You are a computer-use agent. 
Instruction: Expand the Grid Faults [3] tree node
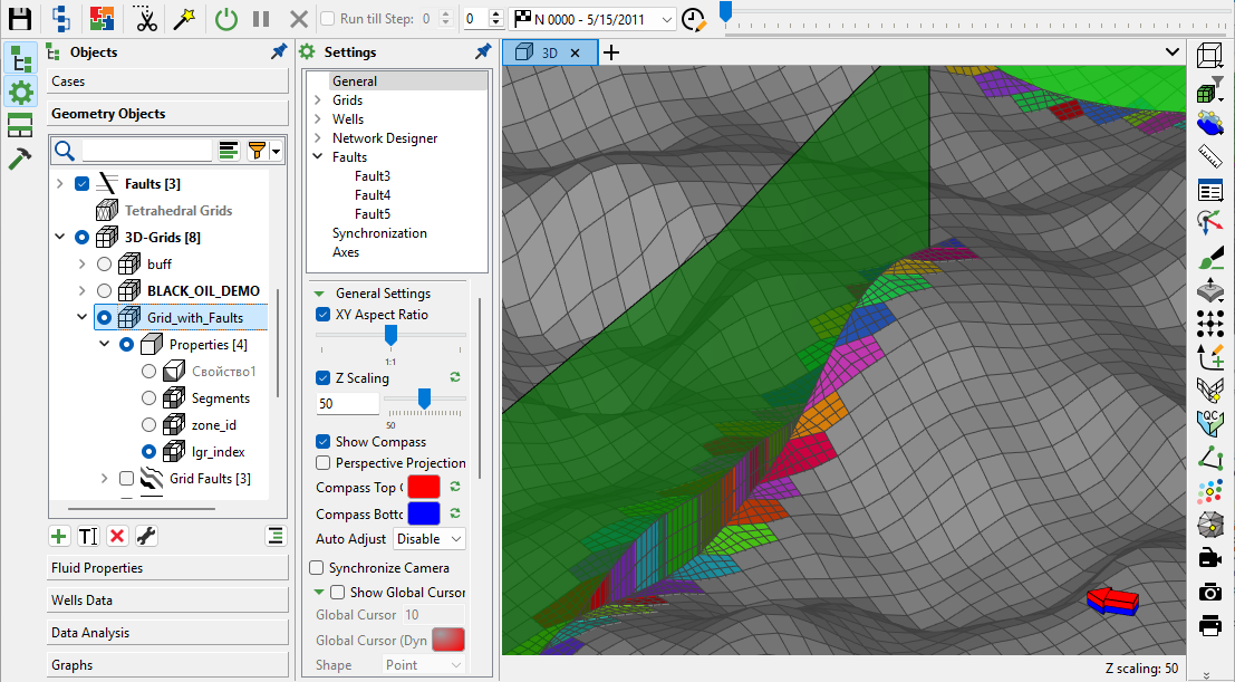[x=104, y=479]
